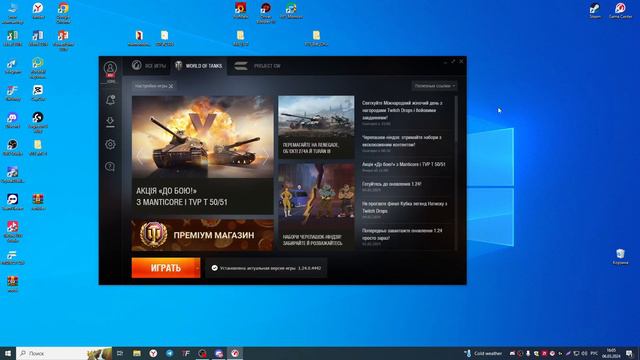Open Yandex browser from the taskbar
The height and width of the screenshot is (360, 640).
coord(153,353)
